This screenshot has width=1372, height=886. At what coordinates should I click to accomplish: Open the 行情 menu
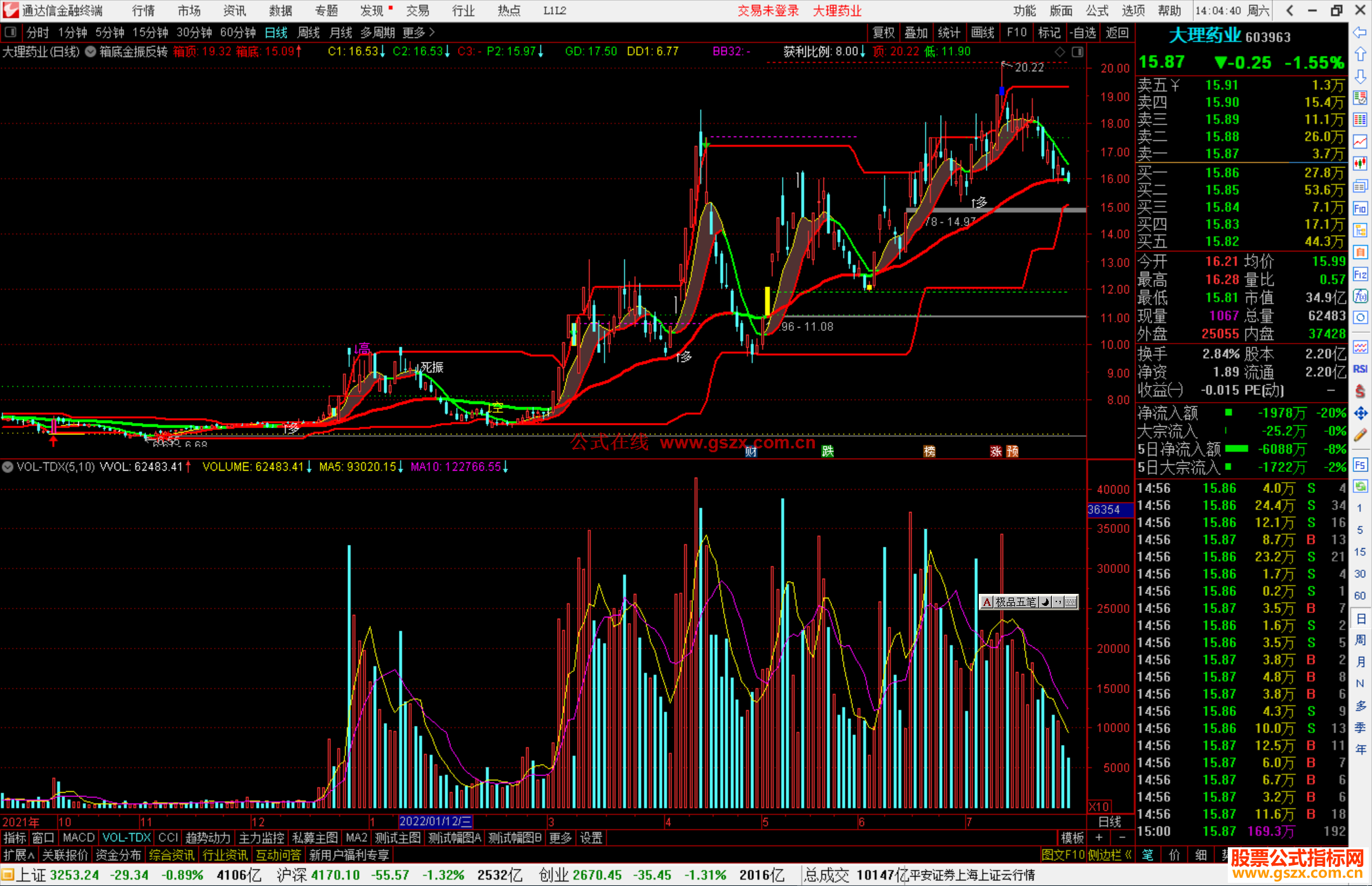143,11
